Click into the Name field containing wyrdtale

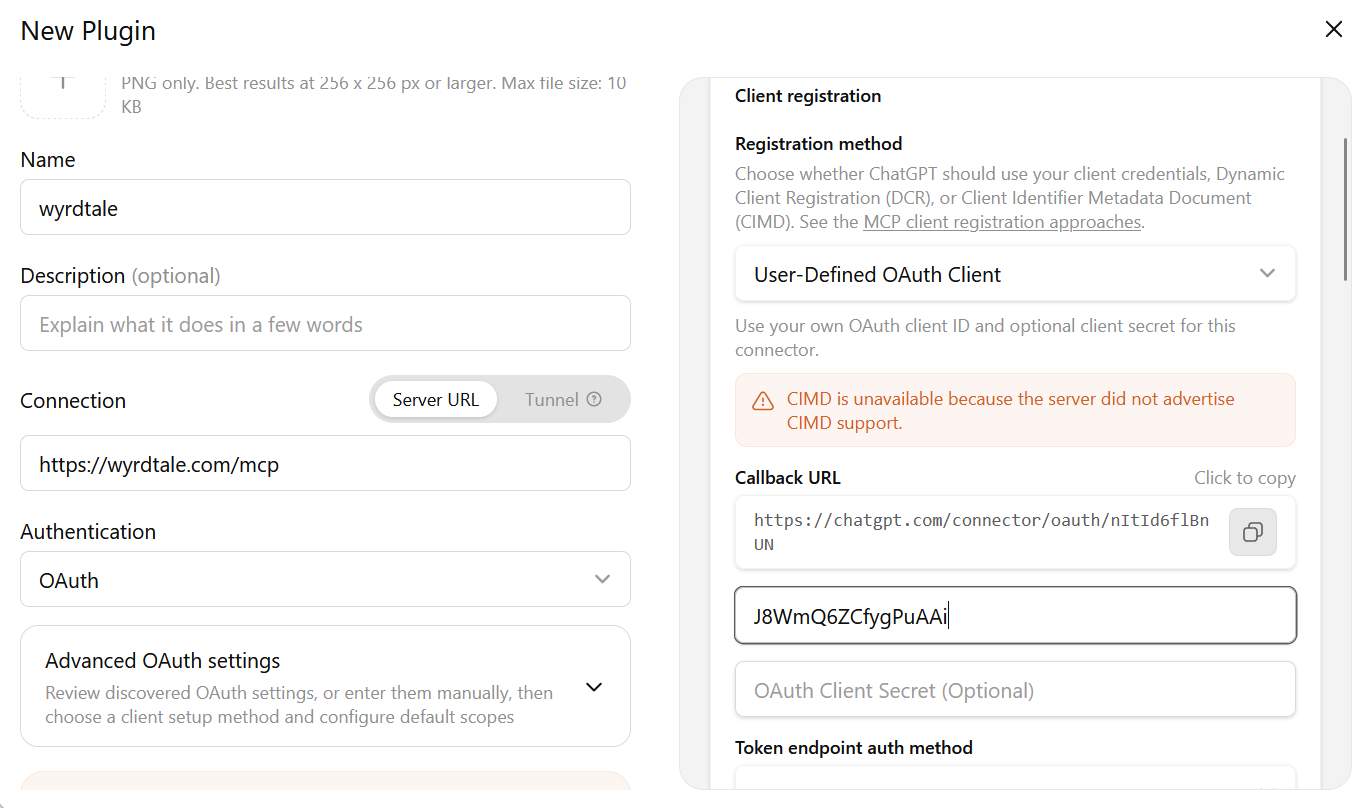coord(325,207)
